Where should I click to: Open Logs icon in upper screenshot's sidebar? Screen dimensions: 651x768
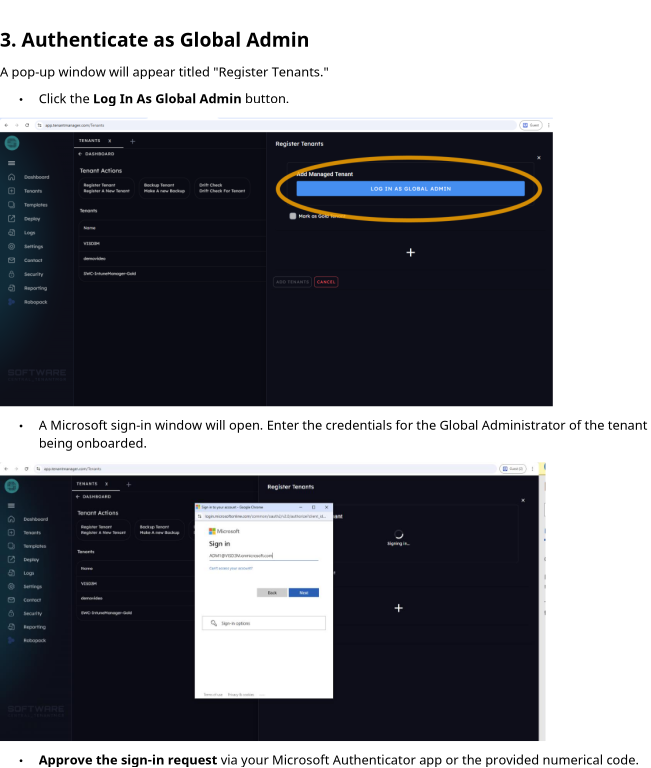click(x=12, y=232)
